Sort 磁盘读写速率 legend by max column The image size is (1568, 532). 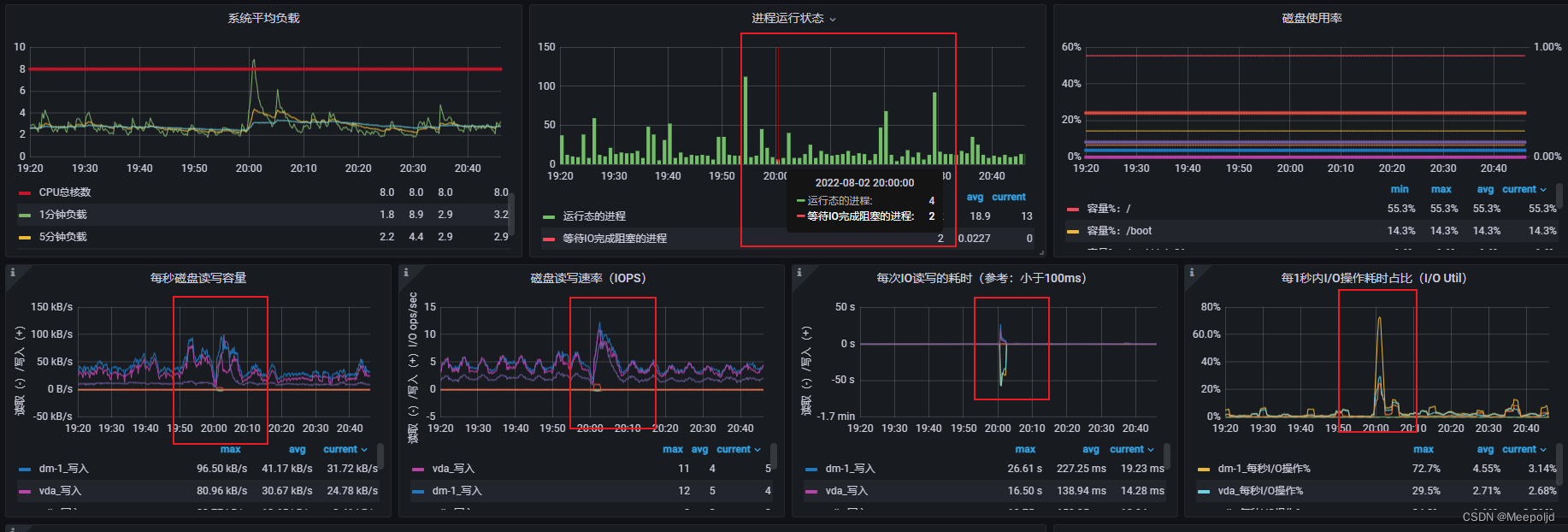pos(673,449)
